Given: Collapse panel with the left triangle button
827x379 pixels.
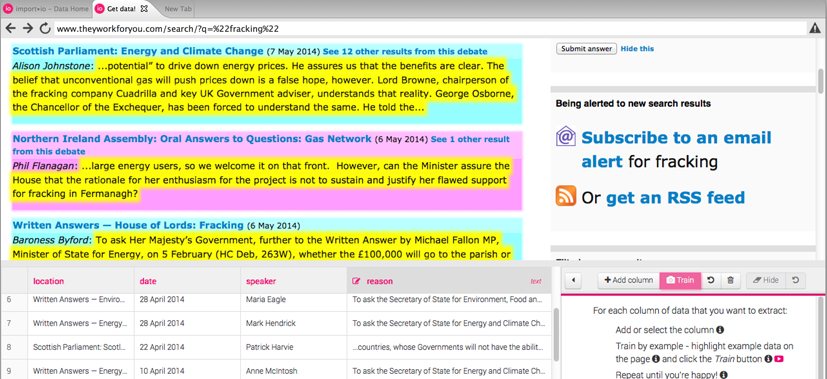Looking at the screenshot, I should click(573, 280).
